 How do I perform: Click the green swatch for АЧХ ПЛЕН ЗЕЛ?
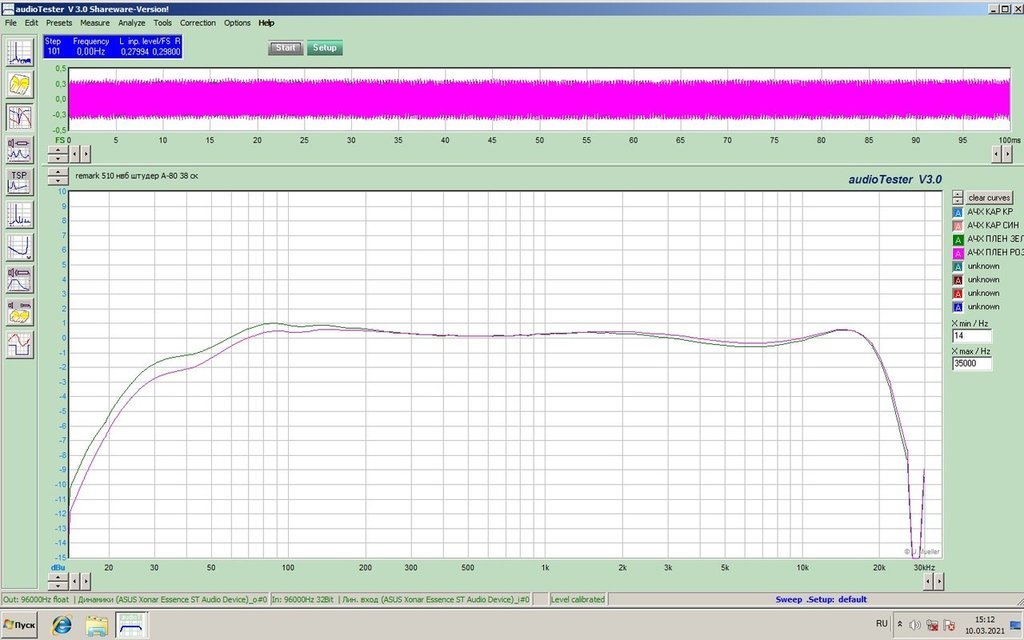(x=957, y=240)
